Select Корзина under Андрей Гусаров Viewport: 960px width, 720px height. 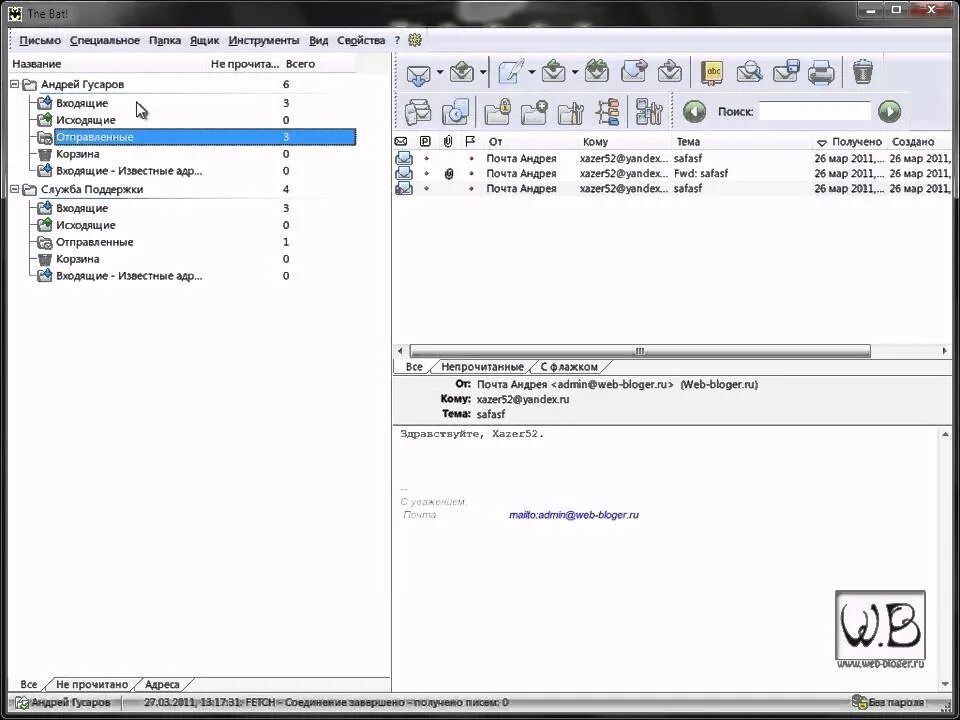coord(78,154)
